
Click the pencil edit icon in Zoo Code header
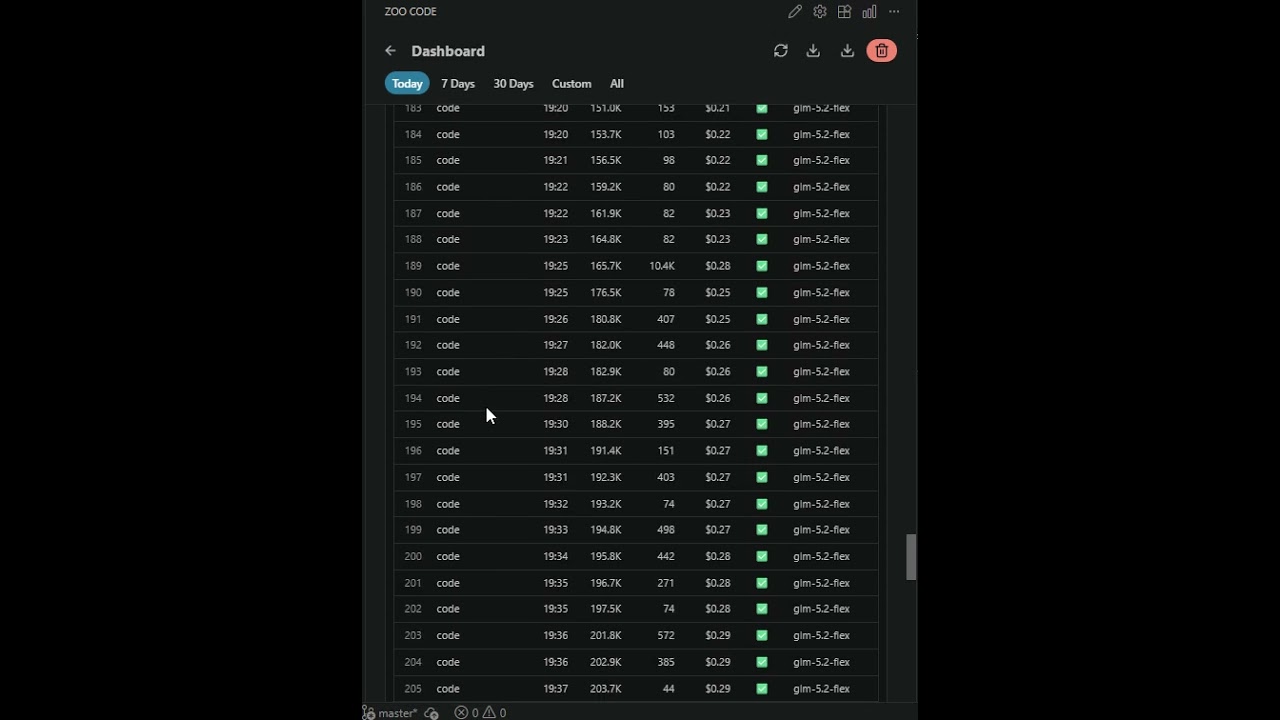pyautogui.click(x=795, y=12)
